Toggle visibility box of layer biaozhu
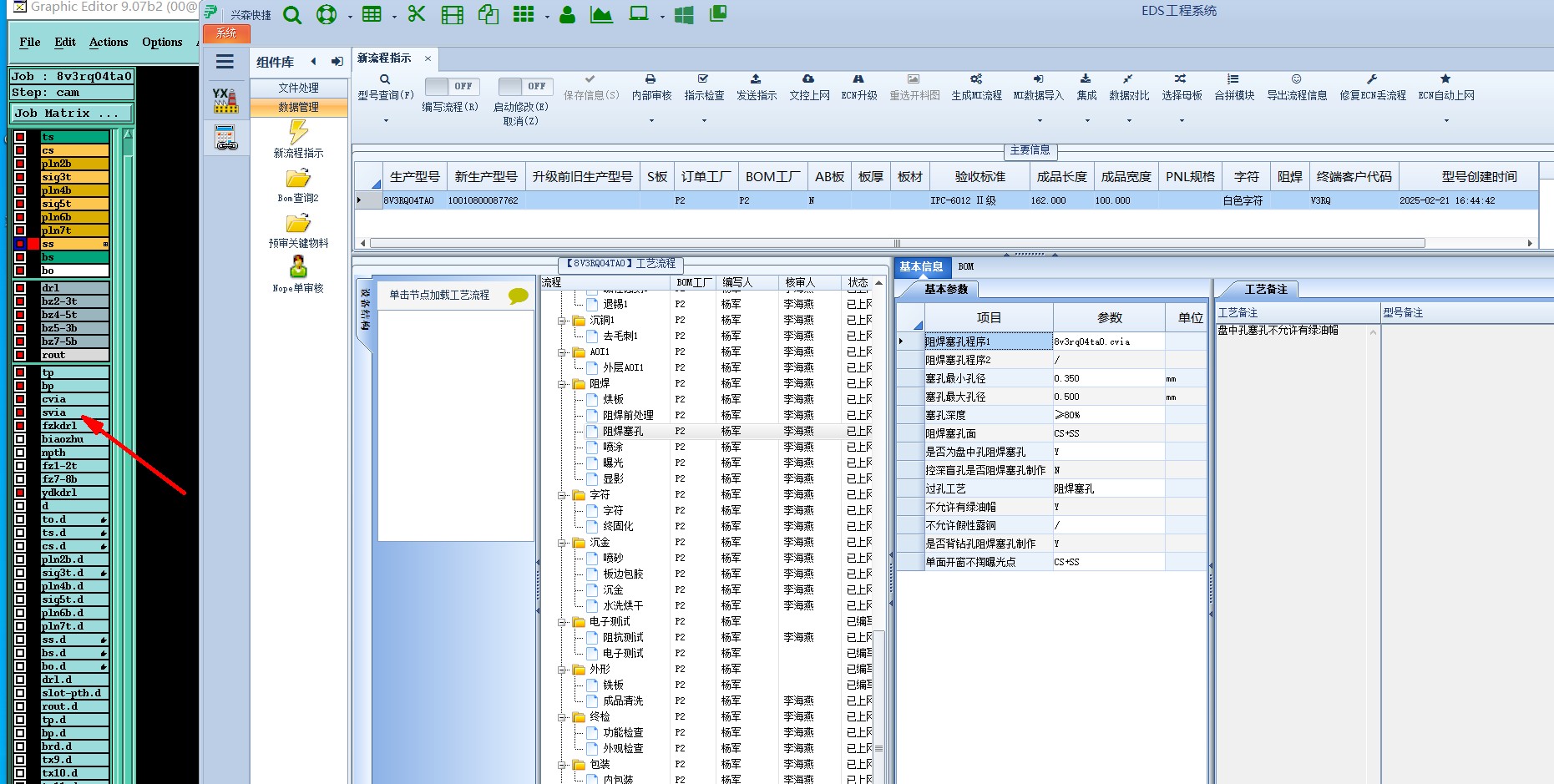Screen dimensions: 1554x784 click(20, 439)
